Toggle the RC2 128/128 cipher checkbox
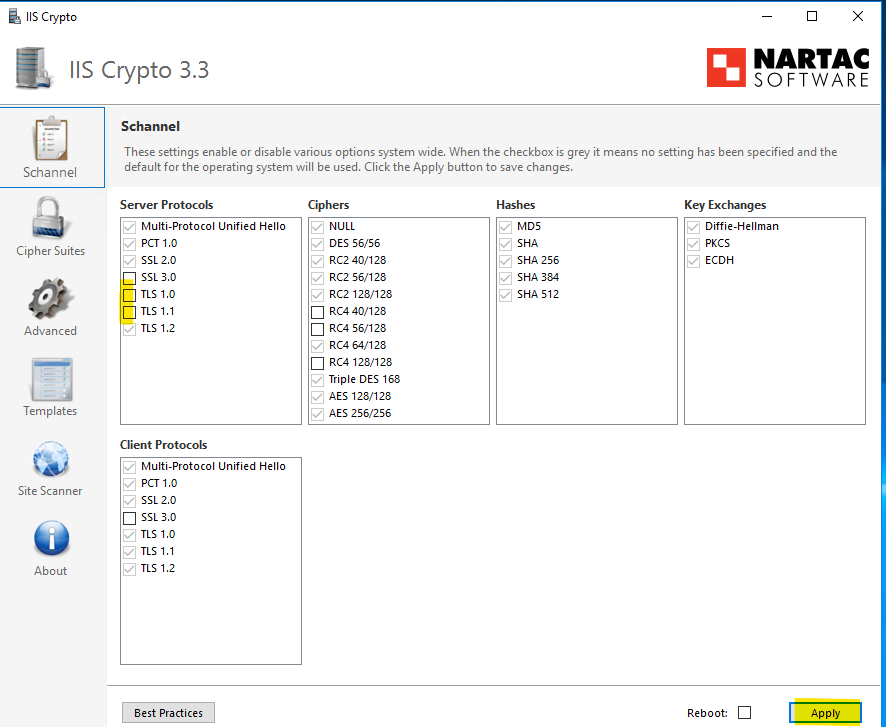This screenshot has width=886, height=727. click(318, 295)
